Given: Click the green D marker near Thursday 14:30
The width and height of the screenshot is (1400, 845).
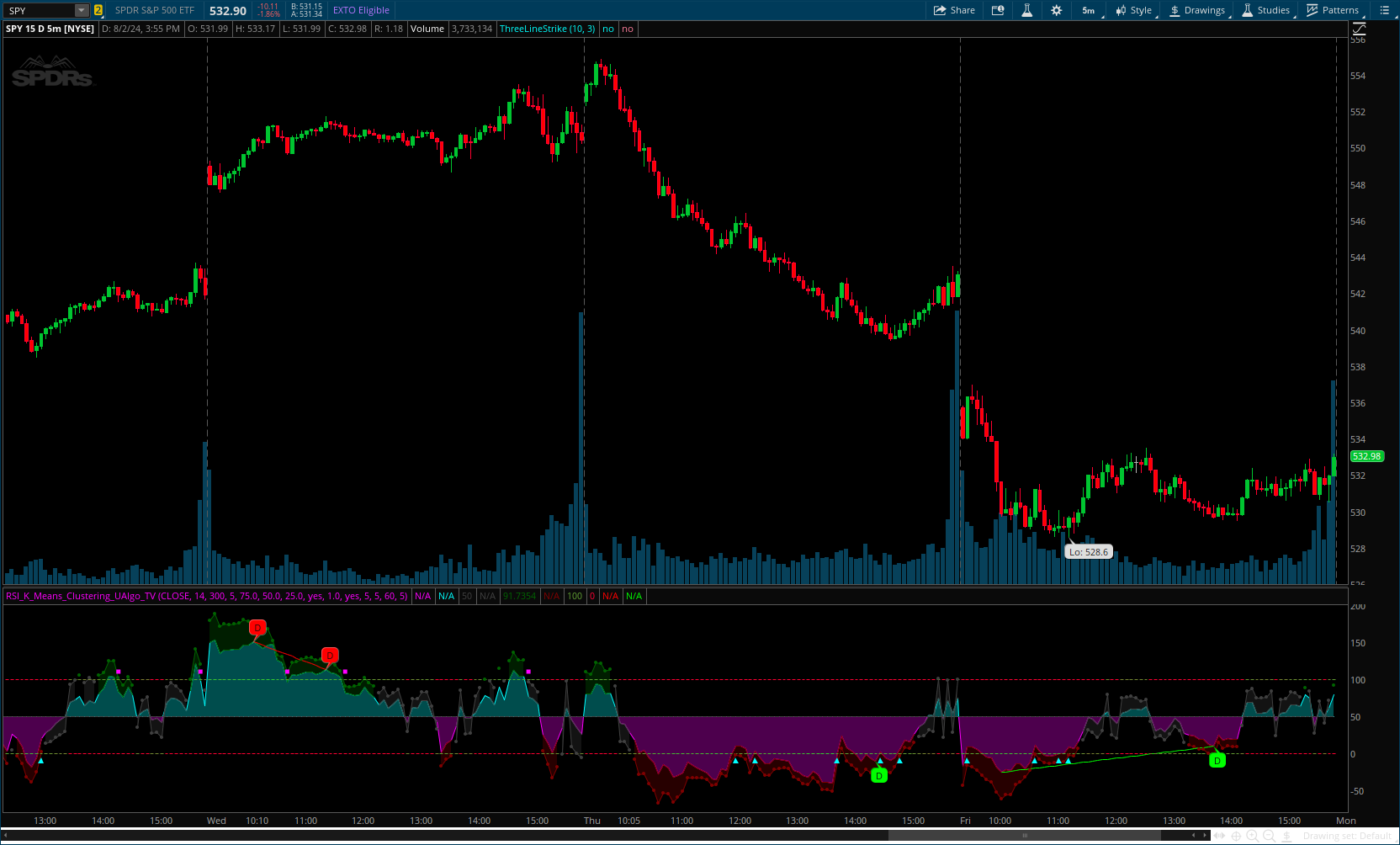Looking at the screenshot, I should pyautogui.click(x=879, y=775).
